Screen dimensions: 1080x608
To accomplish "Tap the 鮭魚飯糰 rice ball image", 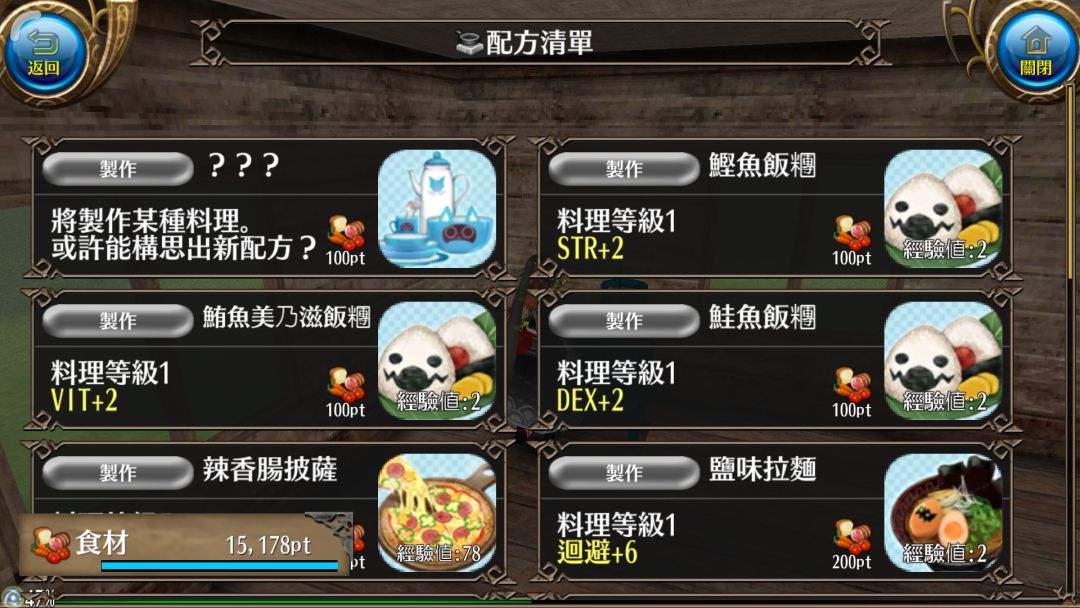I will [x=943, y=360].
